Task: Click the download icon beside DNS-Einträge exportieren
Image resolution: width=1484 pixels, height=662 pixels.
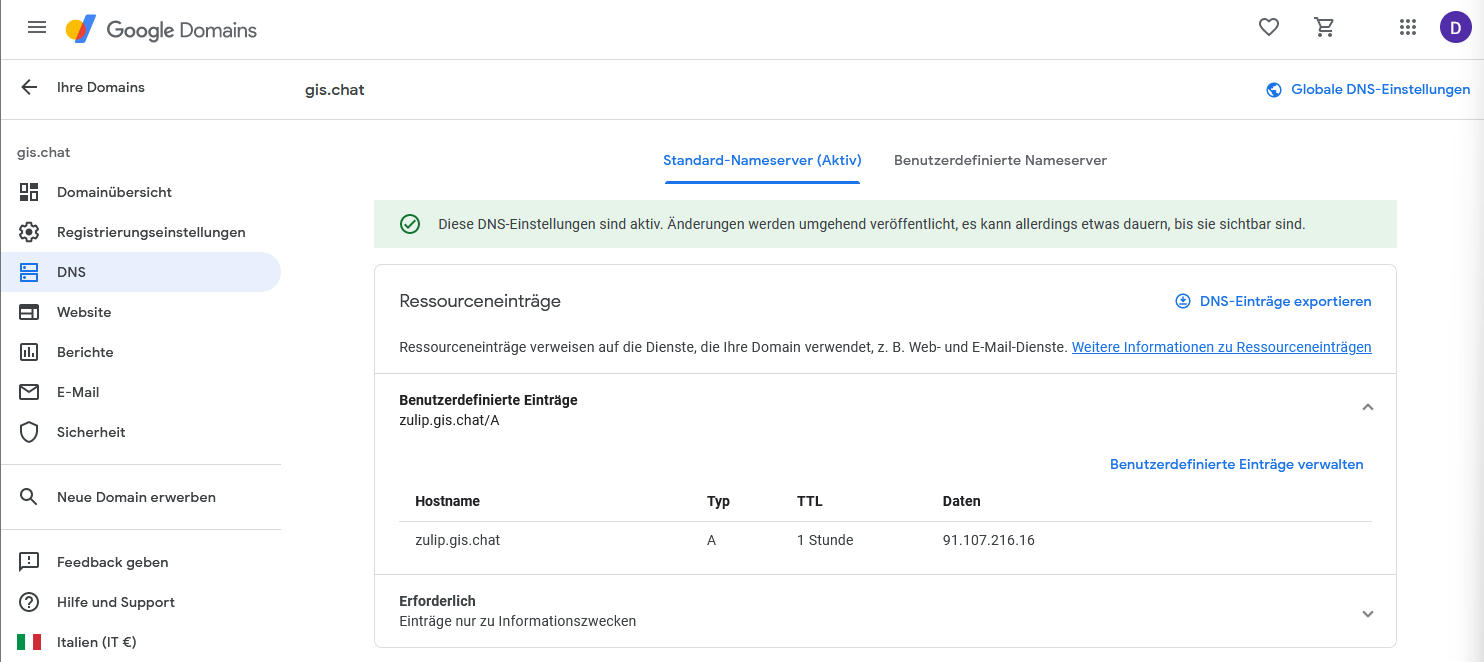Action: 1183,301
